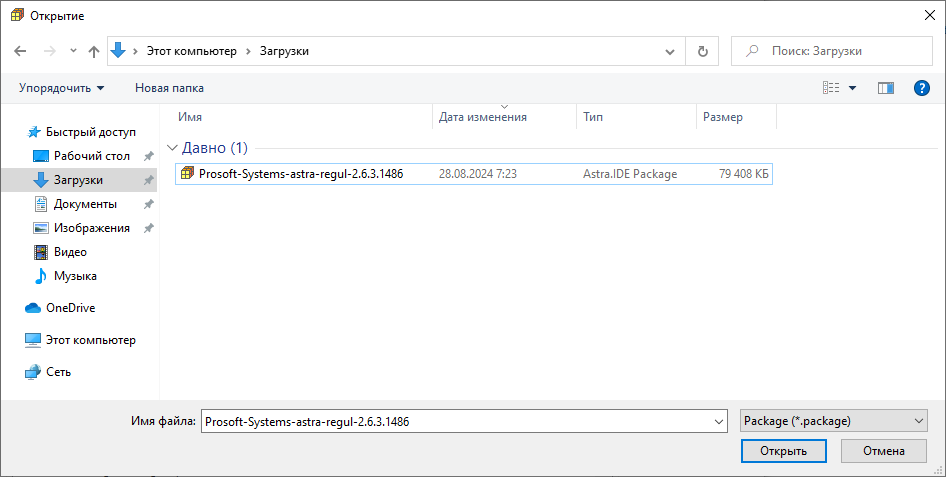Select Рабочий стол in quick access

point(91,156)
